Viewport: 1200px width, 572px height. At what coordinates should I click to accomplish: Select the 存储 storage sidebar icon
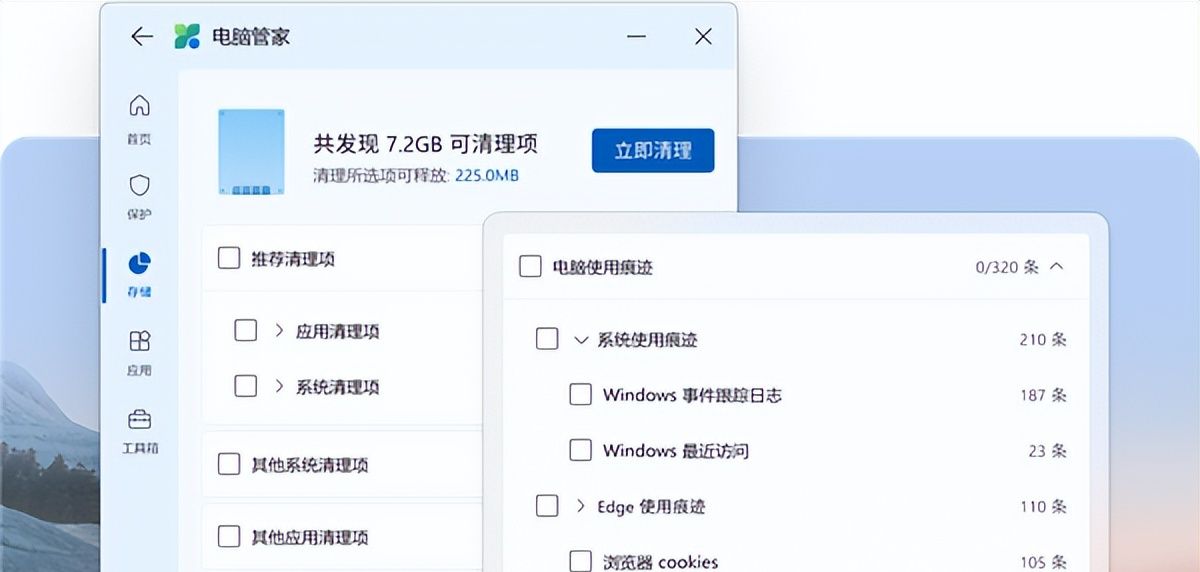tap(140, 264)
